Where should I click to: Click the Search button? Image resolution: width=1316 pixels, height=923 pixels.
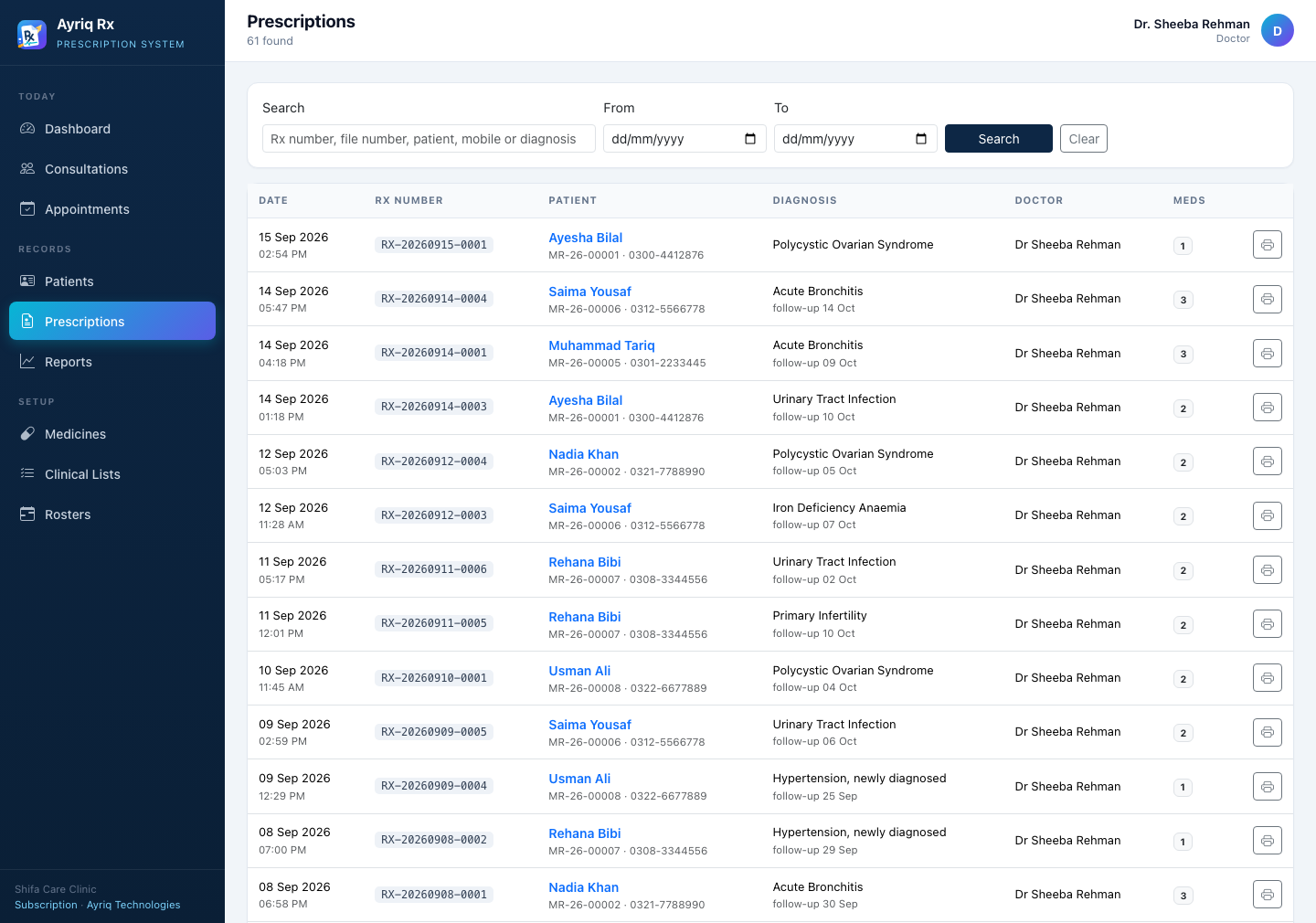[999, 139]
